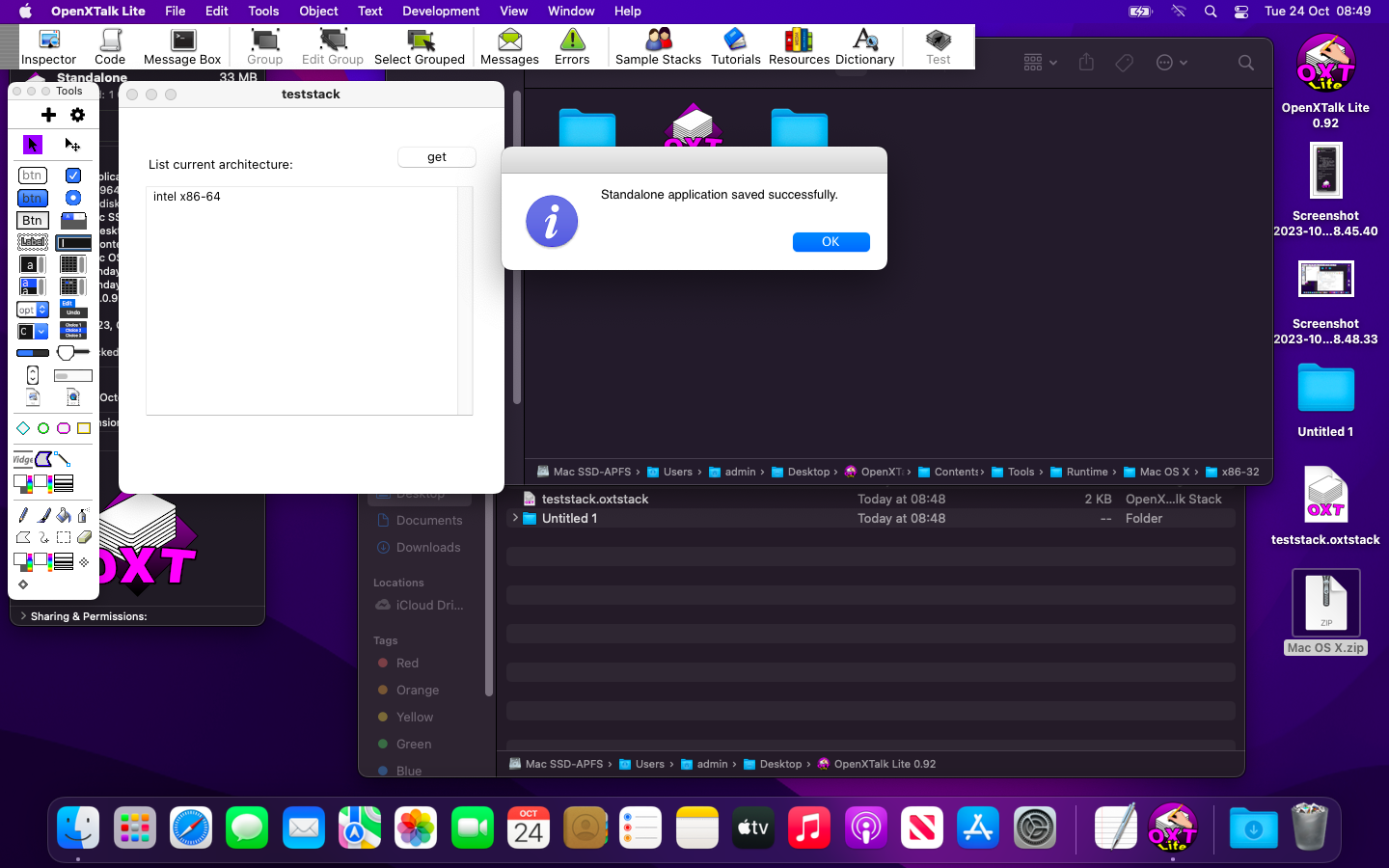
Task: Open the Code editor toolbar icon
Action: point(110,46)
